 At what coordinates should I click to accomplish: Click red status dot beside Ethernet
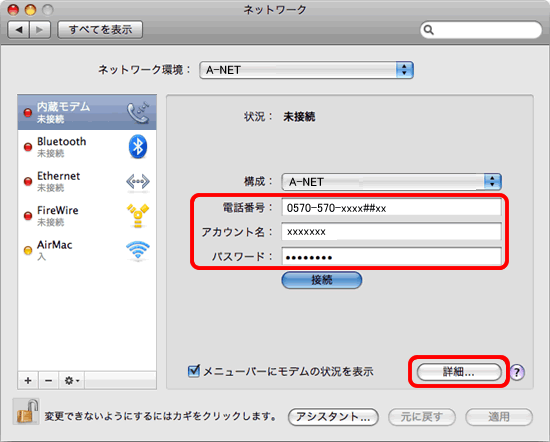click(28, 181)
